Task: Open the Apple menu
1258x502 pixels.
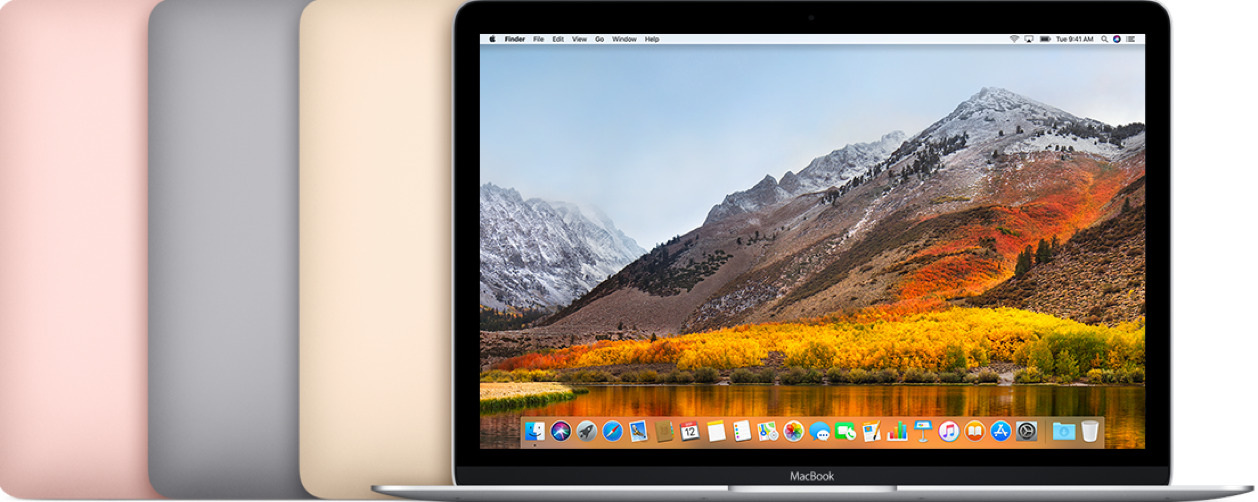Action: [x=492, y=39]
